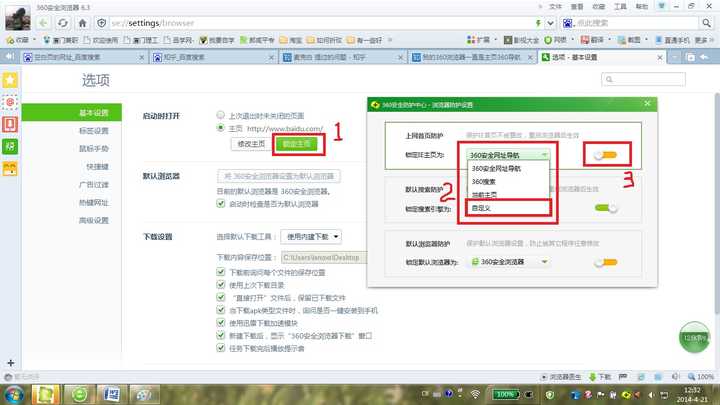720x405 pixels.
Task: Click the green lightning speed-mode icon
Action: (x=538, y=22)
